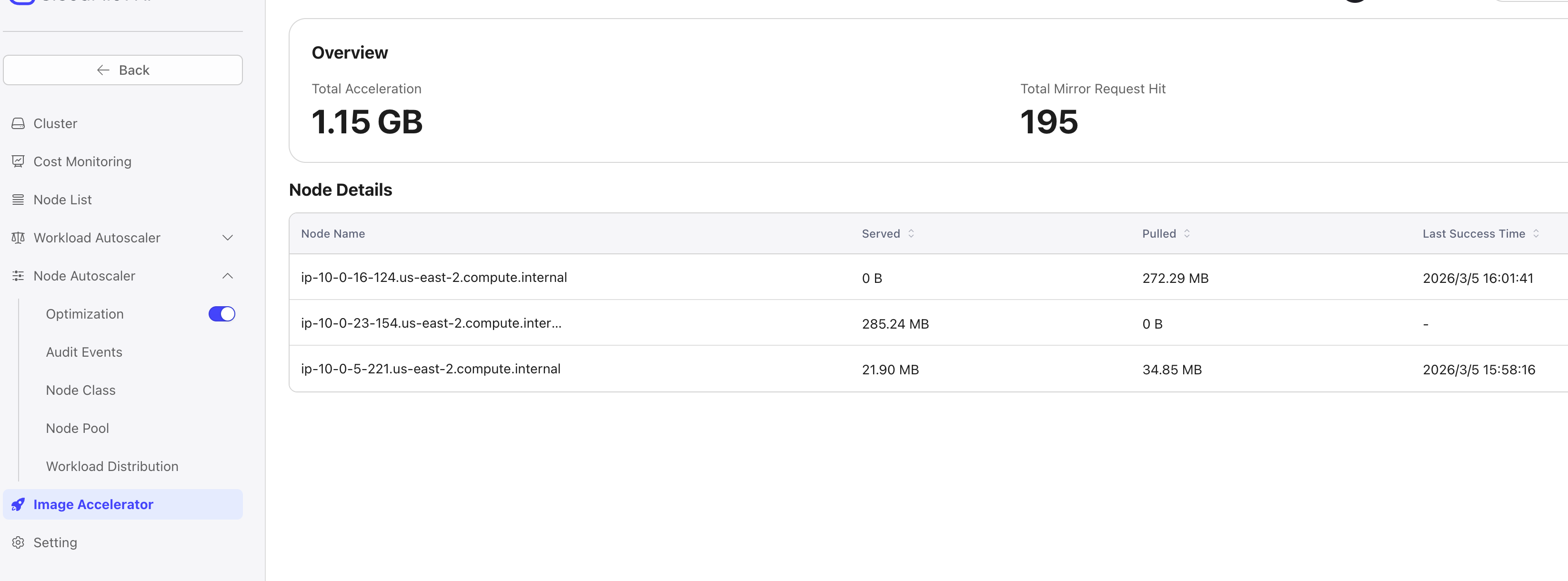Click the Image Accelerator rocket icon
Image resolution: width=1568 pixels, height=581 pixels.
18,504
